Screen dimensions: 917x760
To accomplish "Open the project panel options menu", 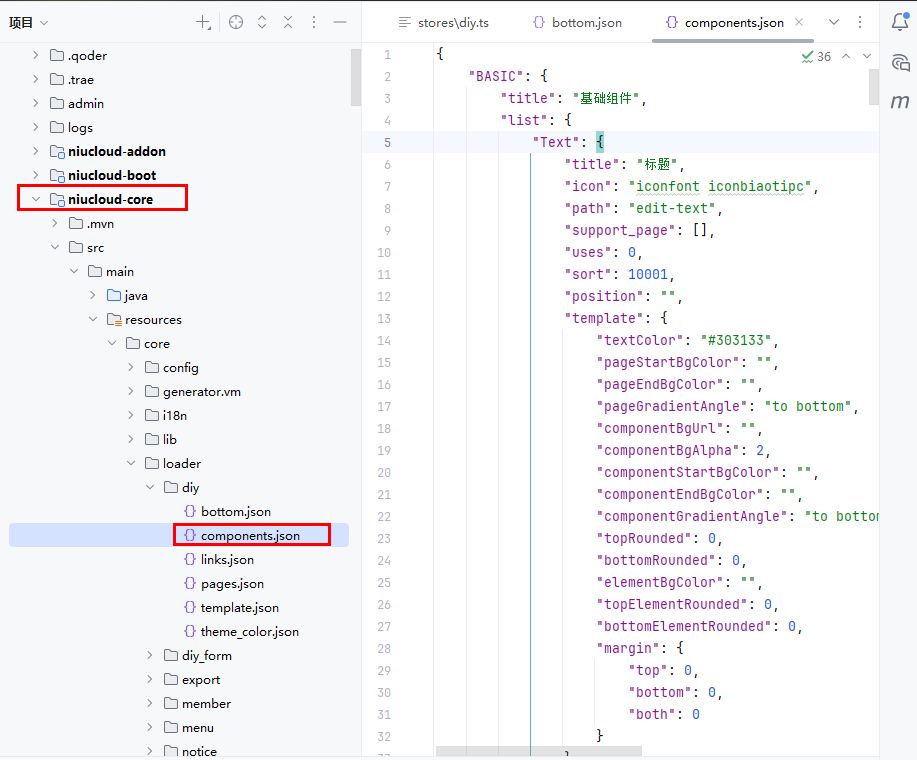I will [x=314, y=22].
